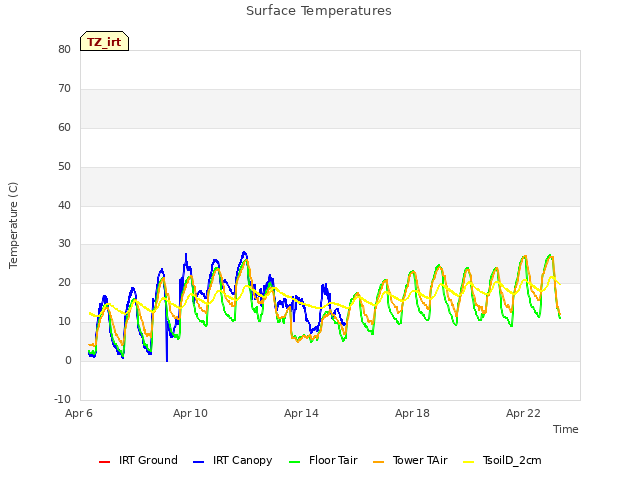This screenshot has width=640, height=480.
Task: Click the 60 y-axis tick label
Action: 64,127
